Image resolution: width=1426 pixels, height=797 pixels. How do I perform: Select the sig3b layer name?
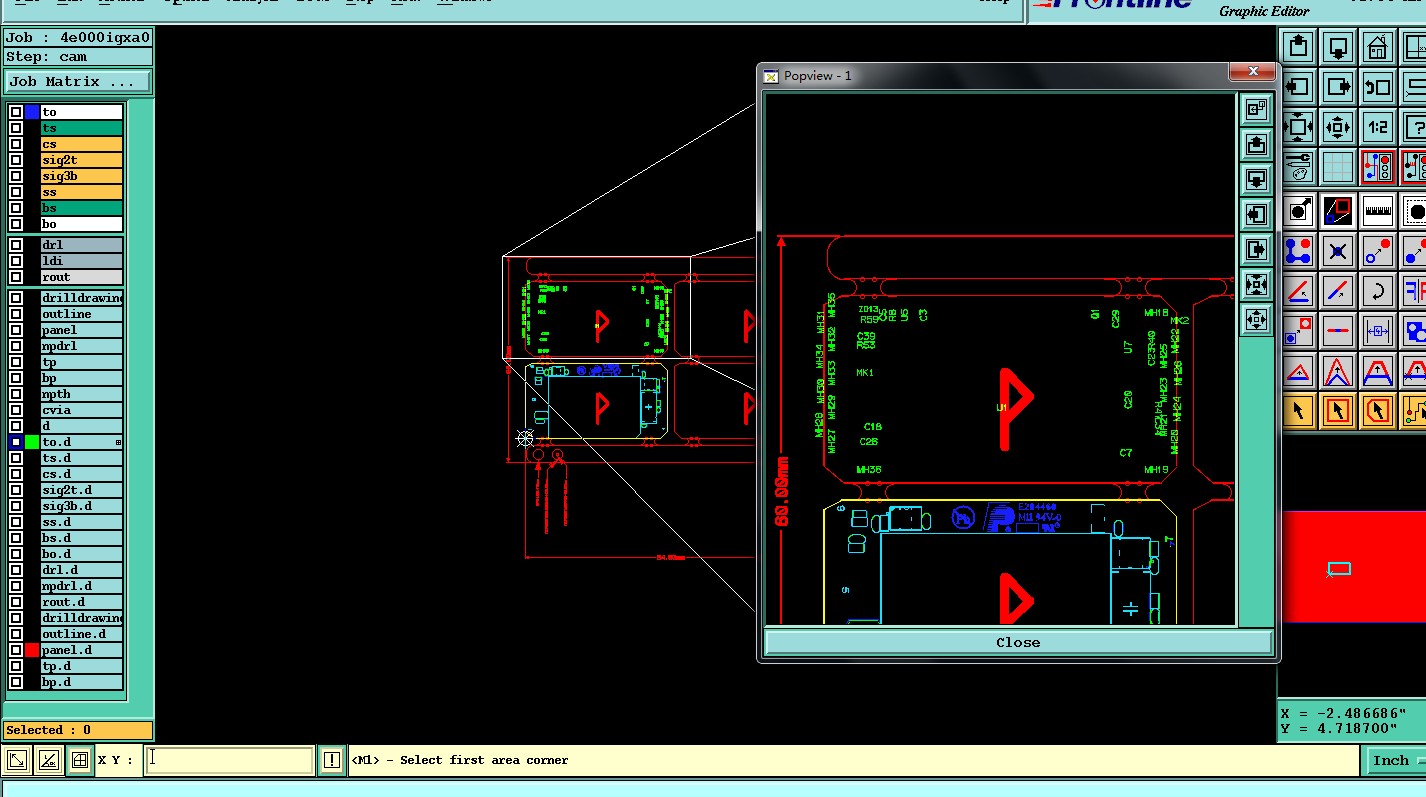[x=81, y=176]
